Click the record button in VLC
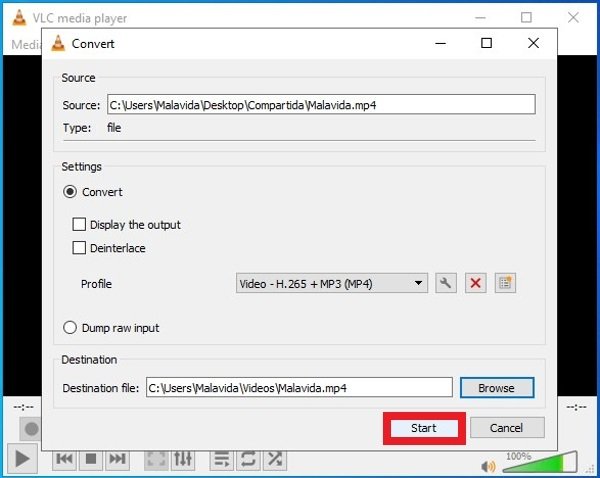The width and height of the screenshot is (600, 478). coord(31,429)
